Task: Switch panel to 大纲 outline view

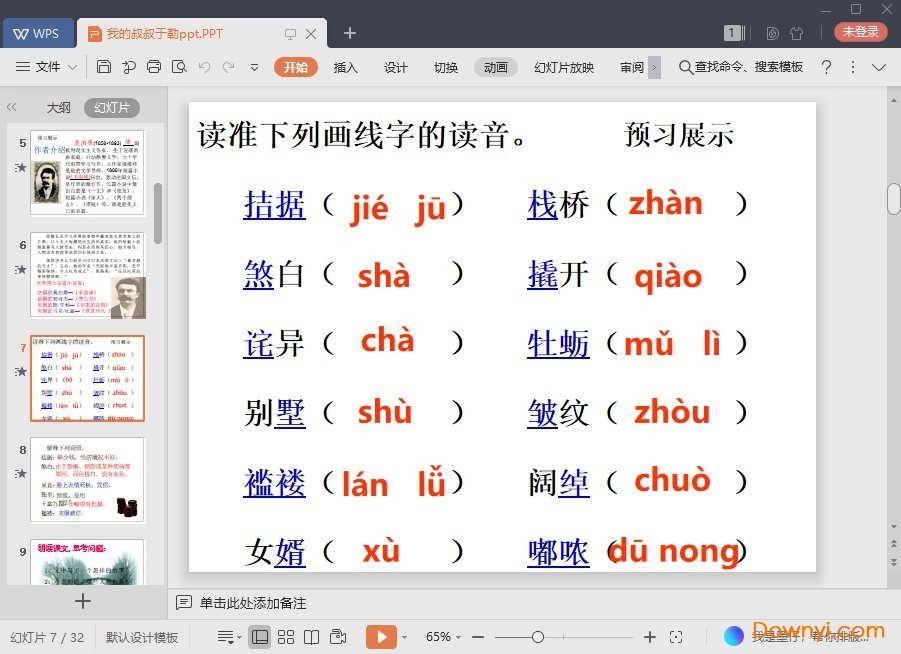Action: 58,108
